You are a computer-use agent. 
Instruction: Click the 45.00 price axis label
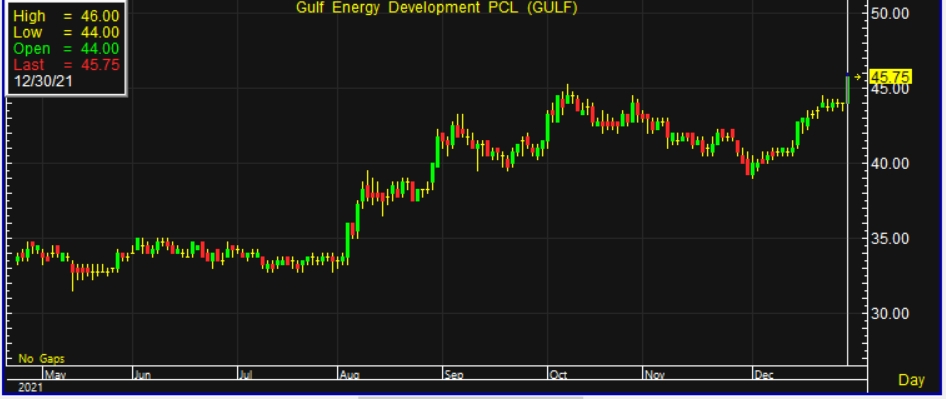pyautogui.click(x=890, y=89)
